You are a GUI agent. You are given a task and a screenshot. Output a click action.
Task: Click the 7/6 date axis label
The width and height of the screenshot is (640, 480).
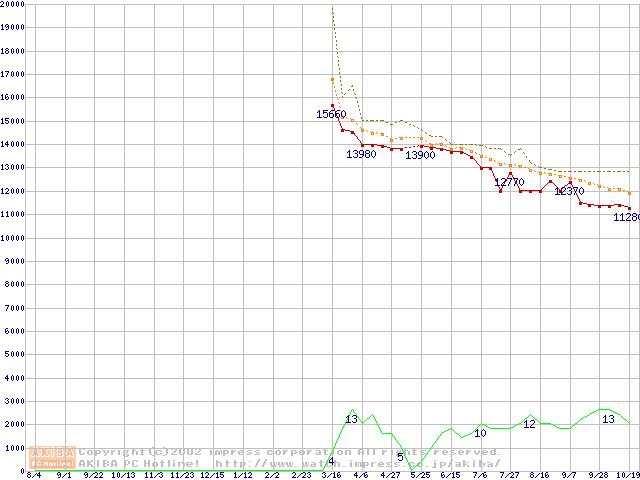click(x=479, y=475)
